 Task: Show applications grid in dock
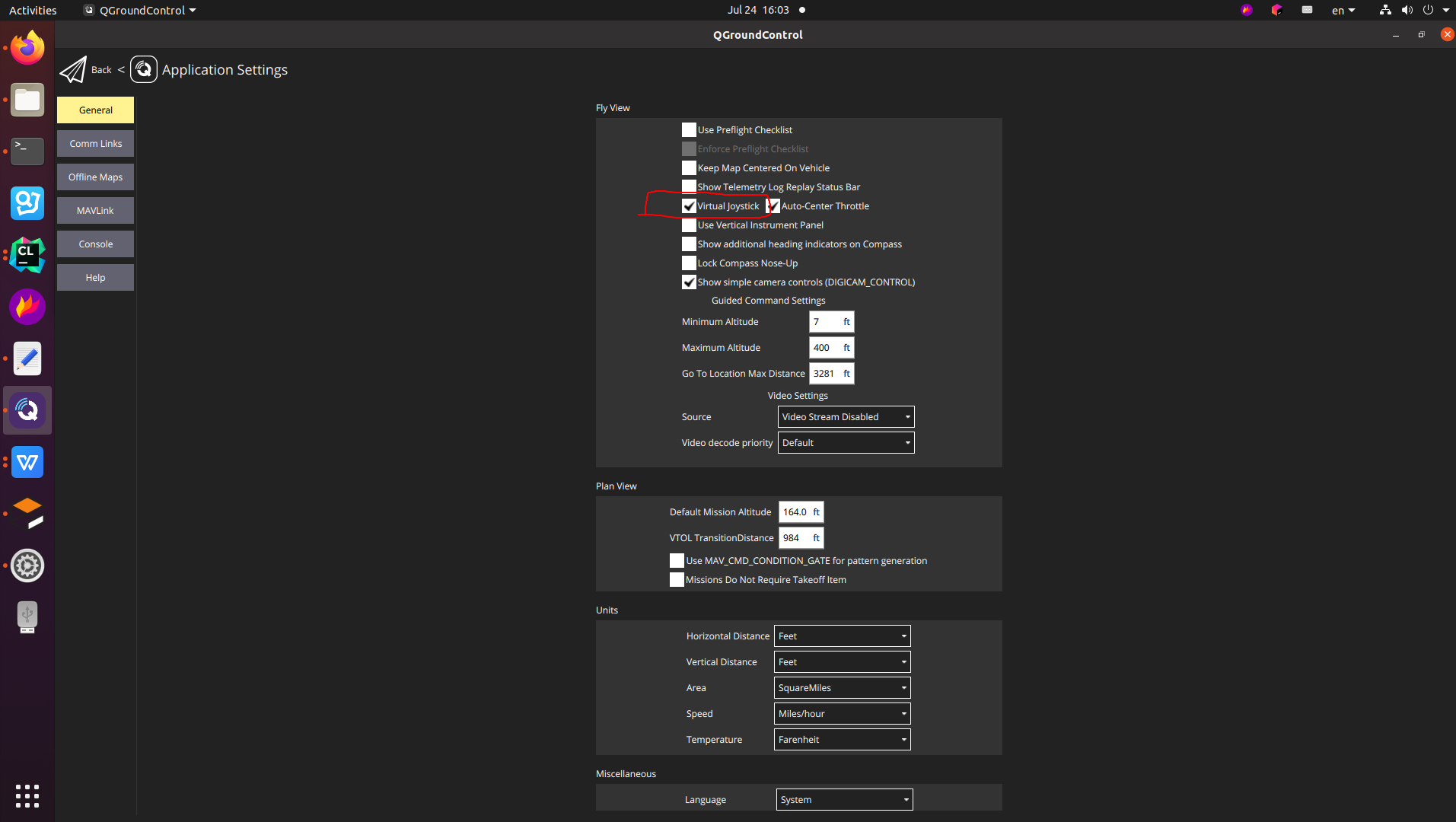pyautogui.click(x=27, y=795)
